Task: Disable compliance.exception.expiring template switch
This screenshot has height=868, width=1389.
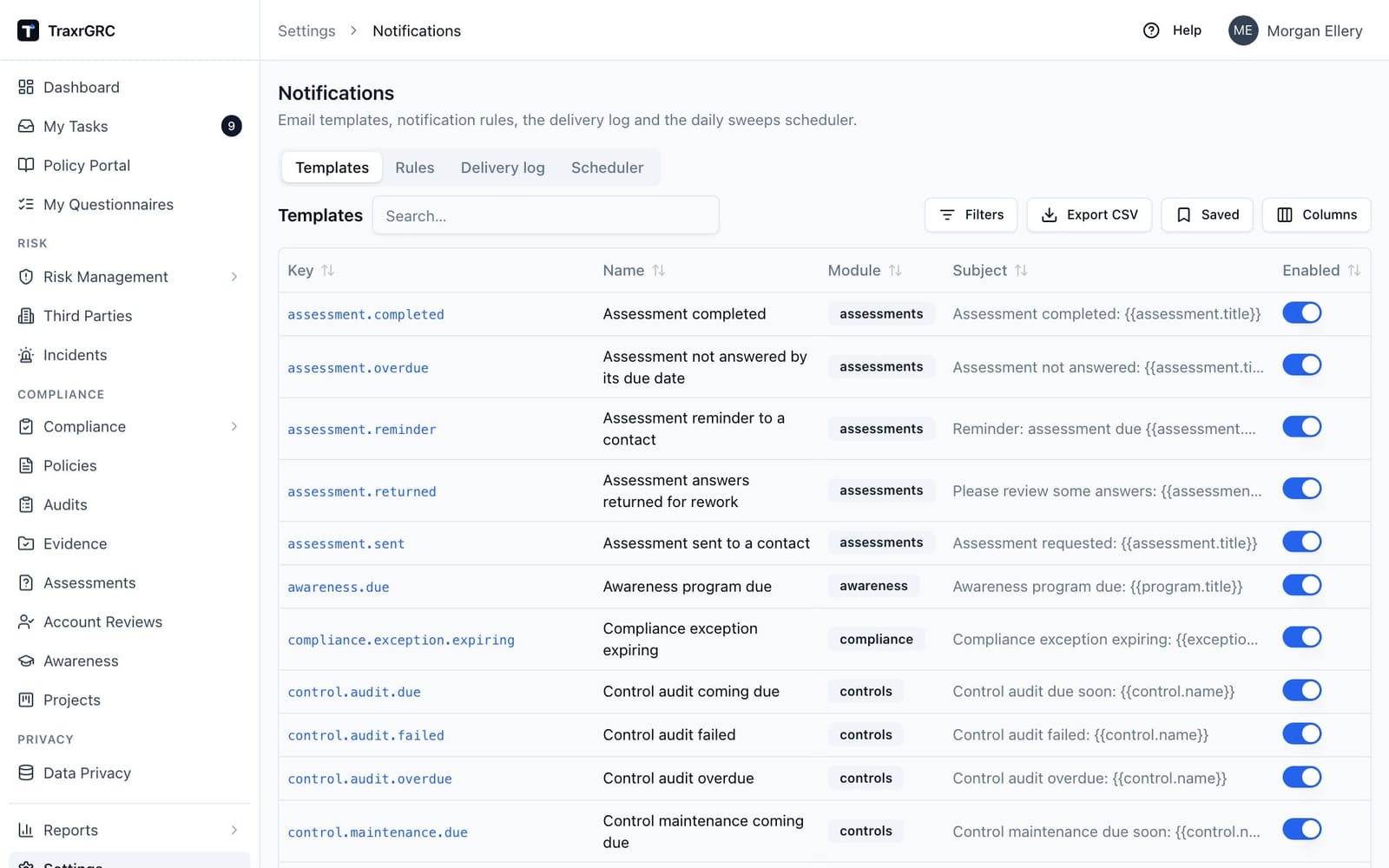Action: point(1301,637)
